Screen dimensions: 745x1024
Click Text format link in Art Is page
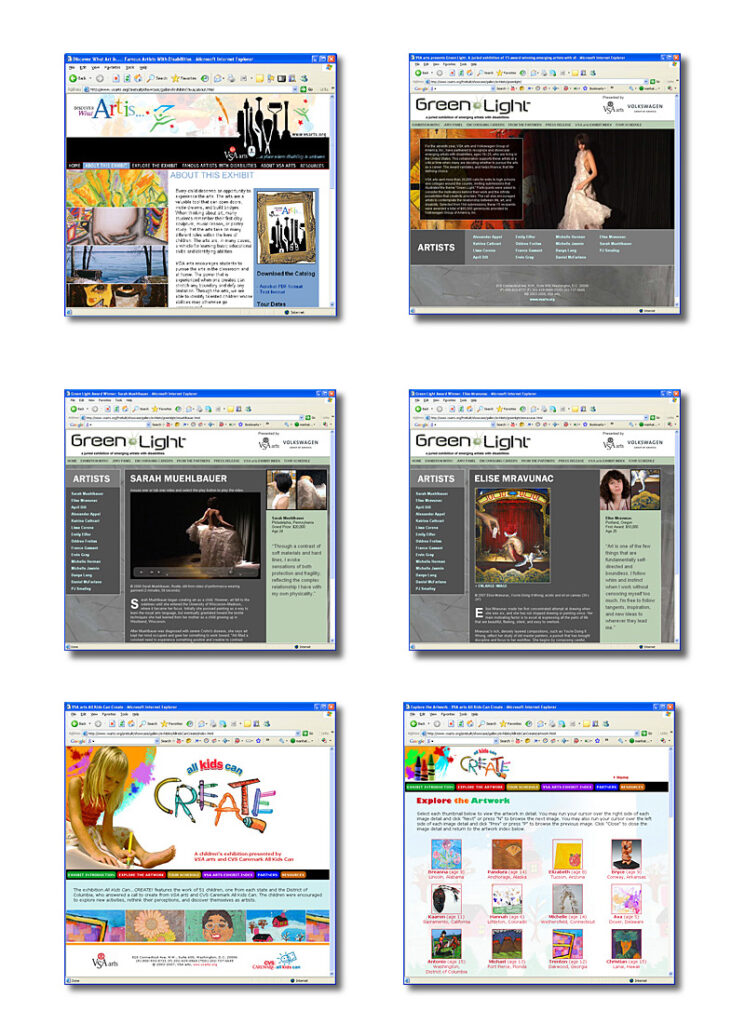click(272, 292)
